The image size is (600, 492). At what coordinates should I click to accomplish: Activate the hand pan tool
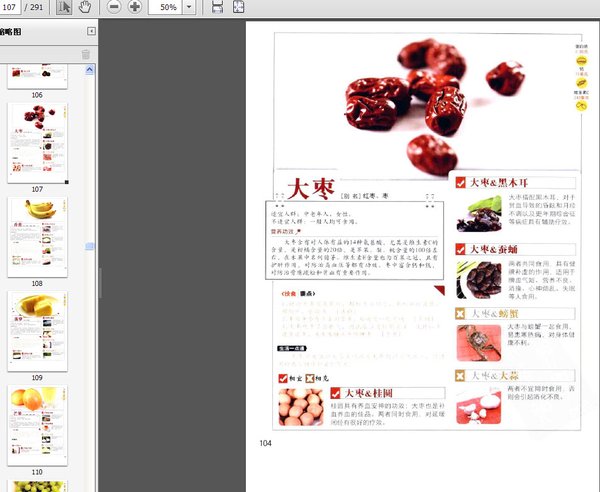84,7
